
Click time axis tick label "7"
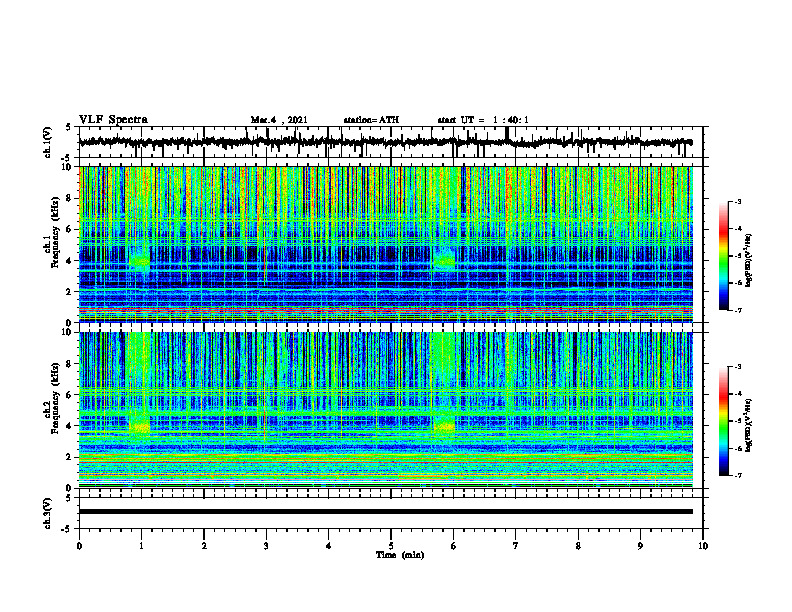pos(516,546)
